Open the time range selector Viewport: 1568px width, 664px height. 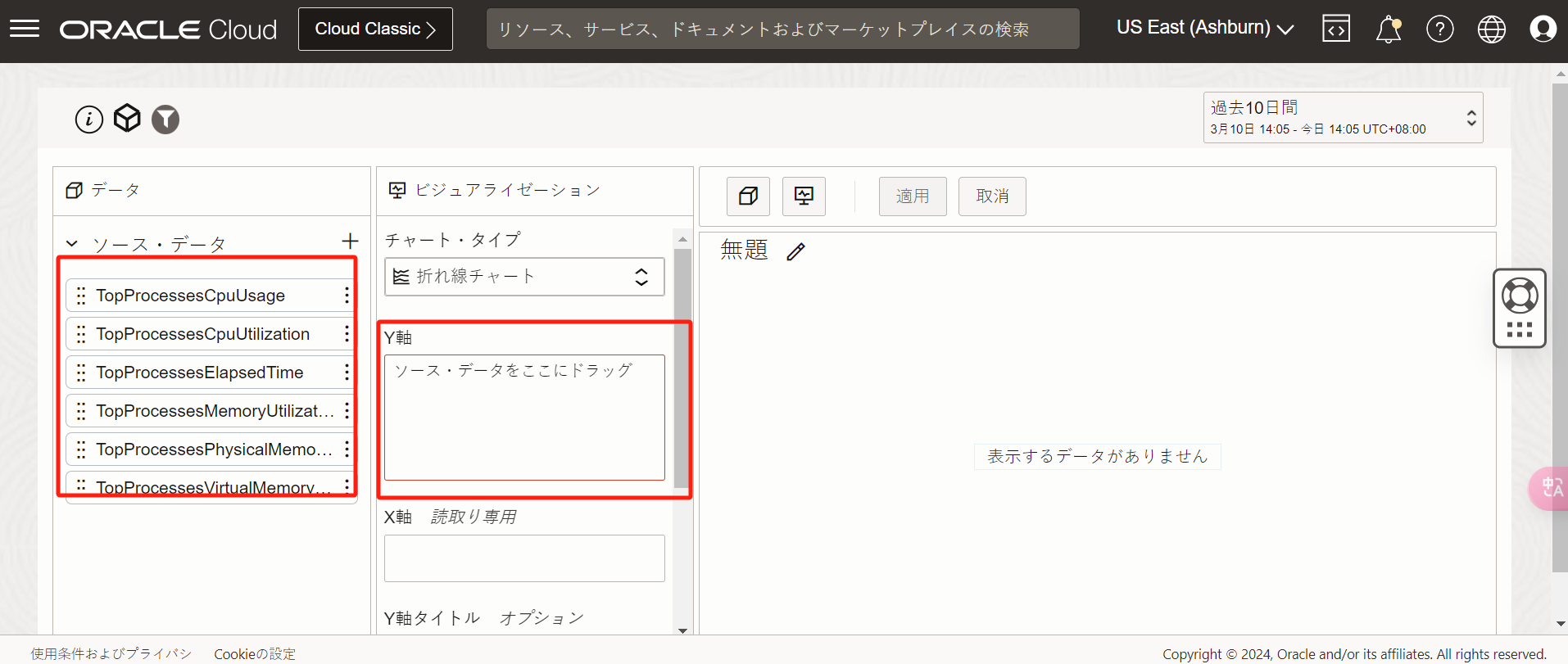click(x=1342, y=118)
